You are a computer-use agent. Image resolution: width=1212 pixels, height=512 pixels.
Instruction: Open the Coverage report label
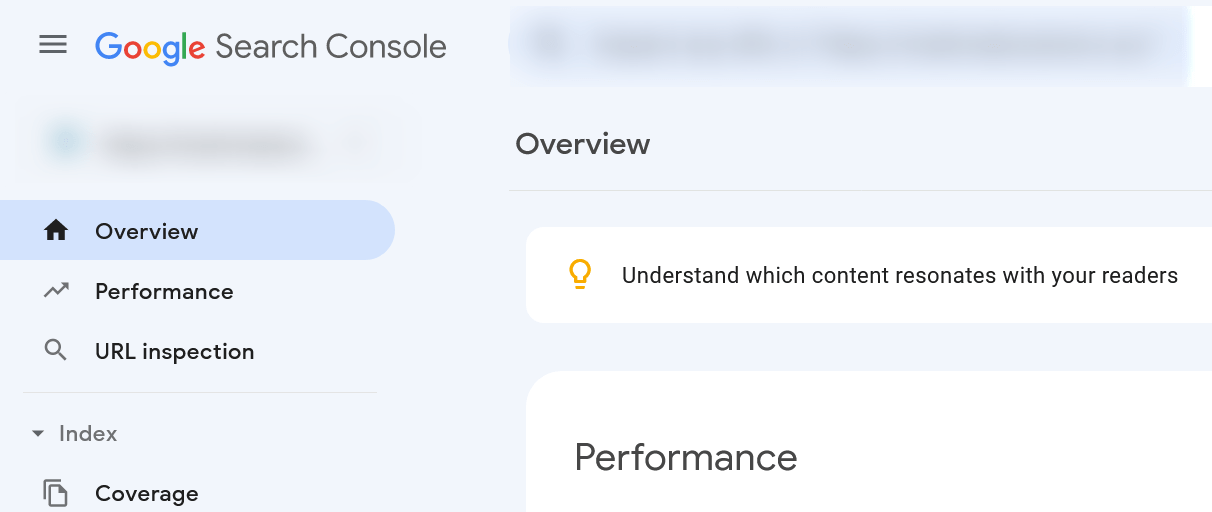tap(146, 493)
